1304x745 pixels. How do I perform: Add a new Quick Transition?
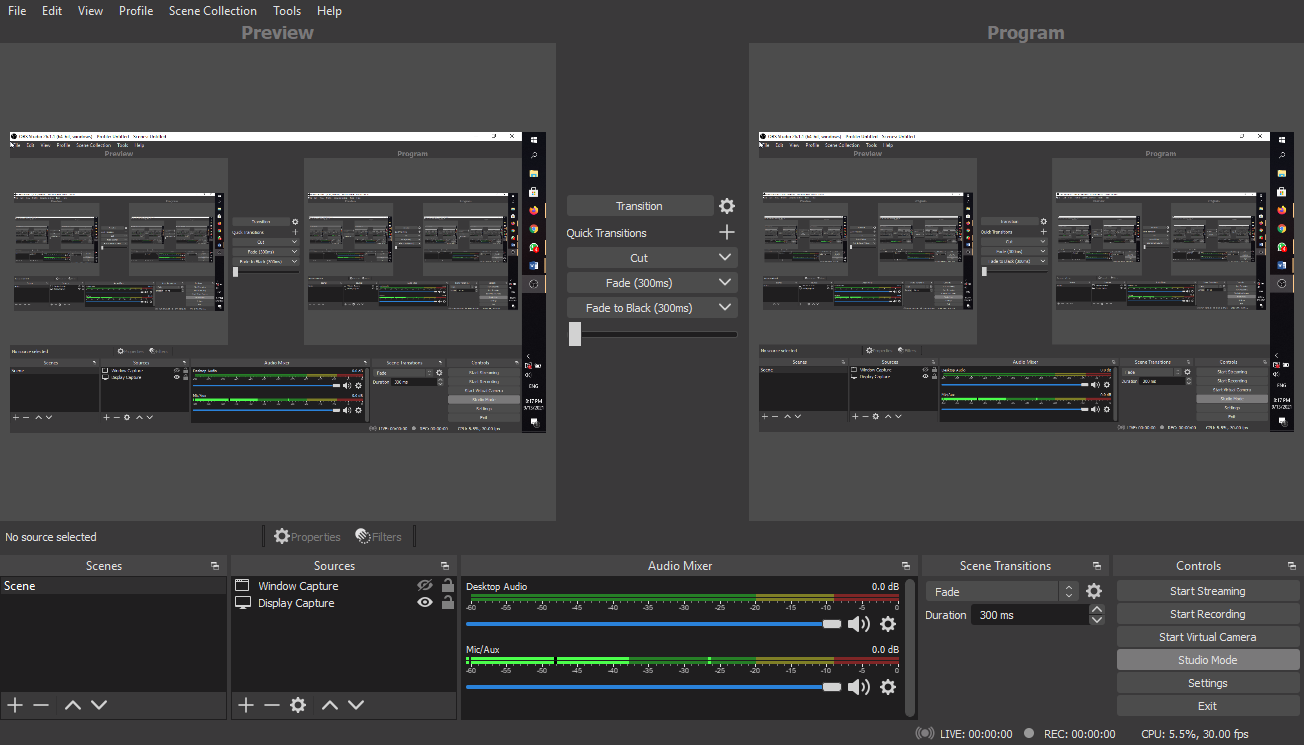[x=726, y=232]
